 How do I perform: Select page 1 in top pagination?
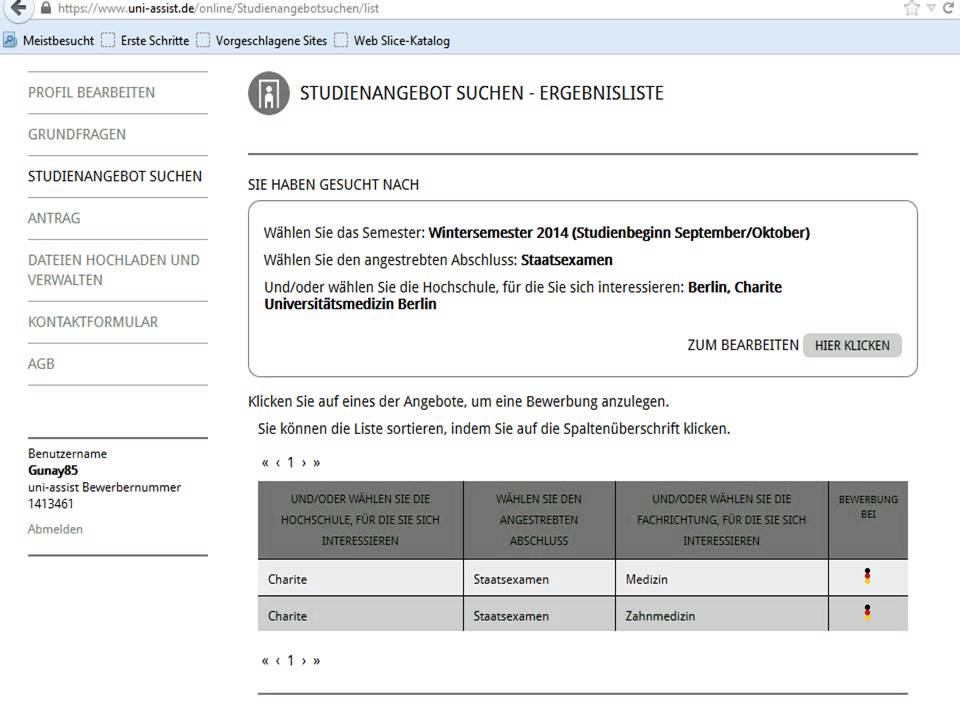tap(291, 462)
